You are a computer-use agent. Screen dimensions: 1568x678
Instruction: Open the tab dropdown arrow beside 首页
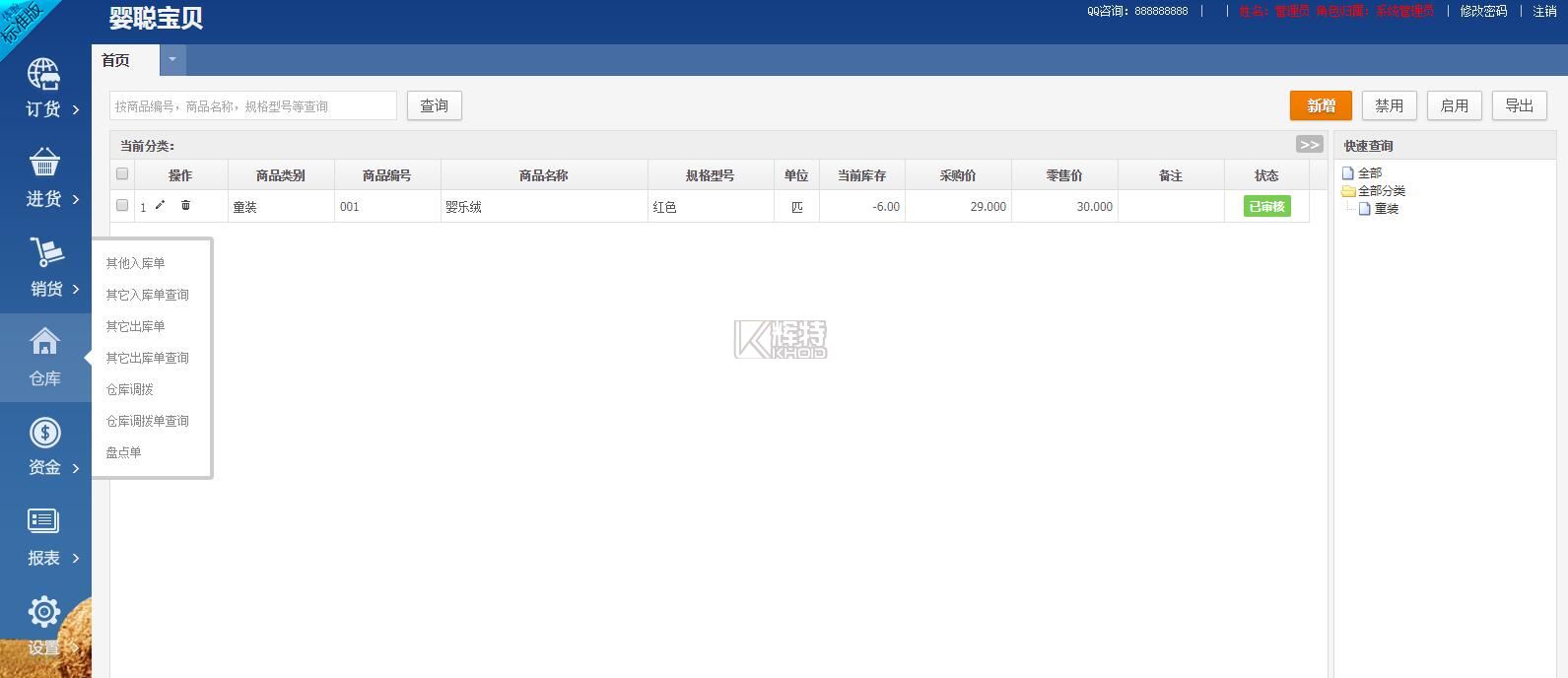pos(172,60)
